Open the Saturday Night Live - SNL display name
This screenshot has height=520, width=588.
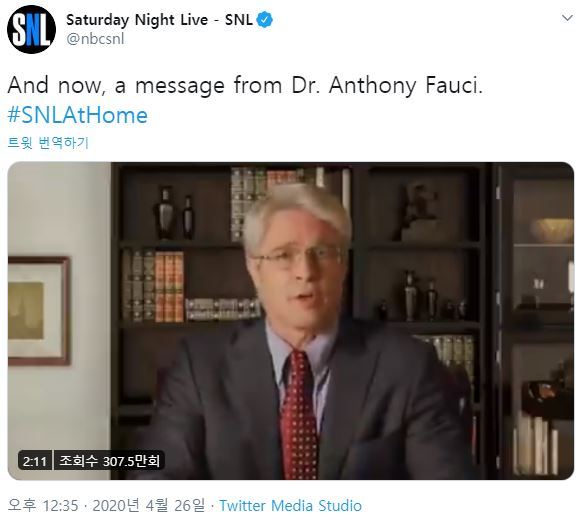coord(159,20)
